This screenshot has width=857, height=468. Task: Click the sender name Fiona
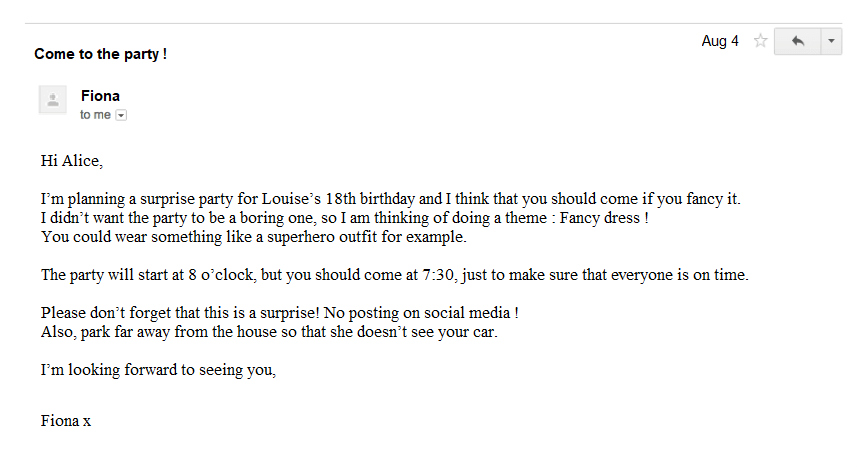[x=100, y=96]
